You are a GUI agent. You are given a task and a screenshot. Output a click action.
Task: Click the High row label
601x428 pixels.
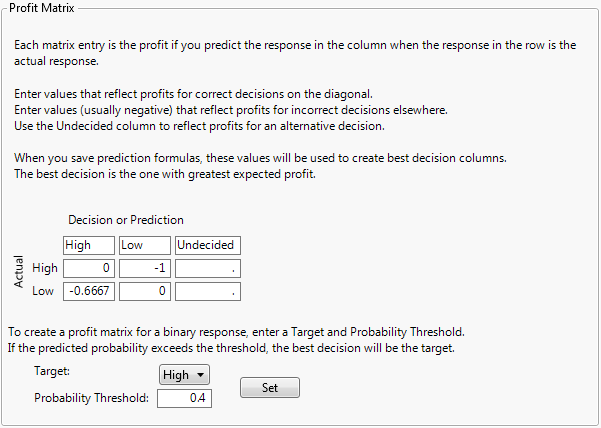(45, 268)
